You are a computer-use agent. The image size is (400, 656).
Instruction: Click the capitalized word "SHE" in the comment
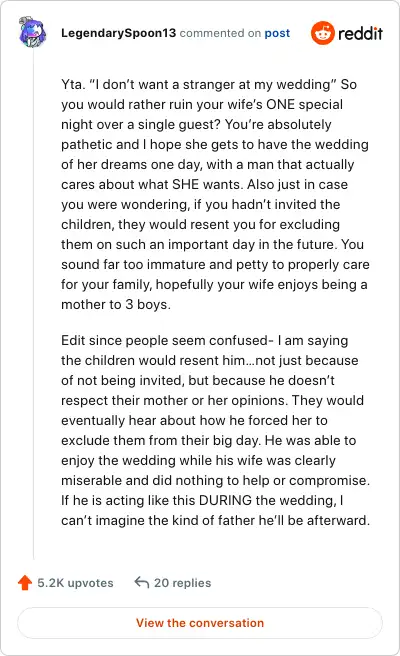pyautogui.click(x=185, y=184)
